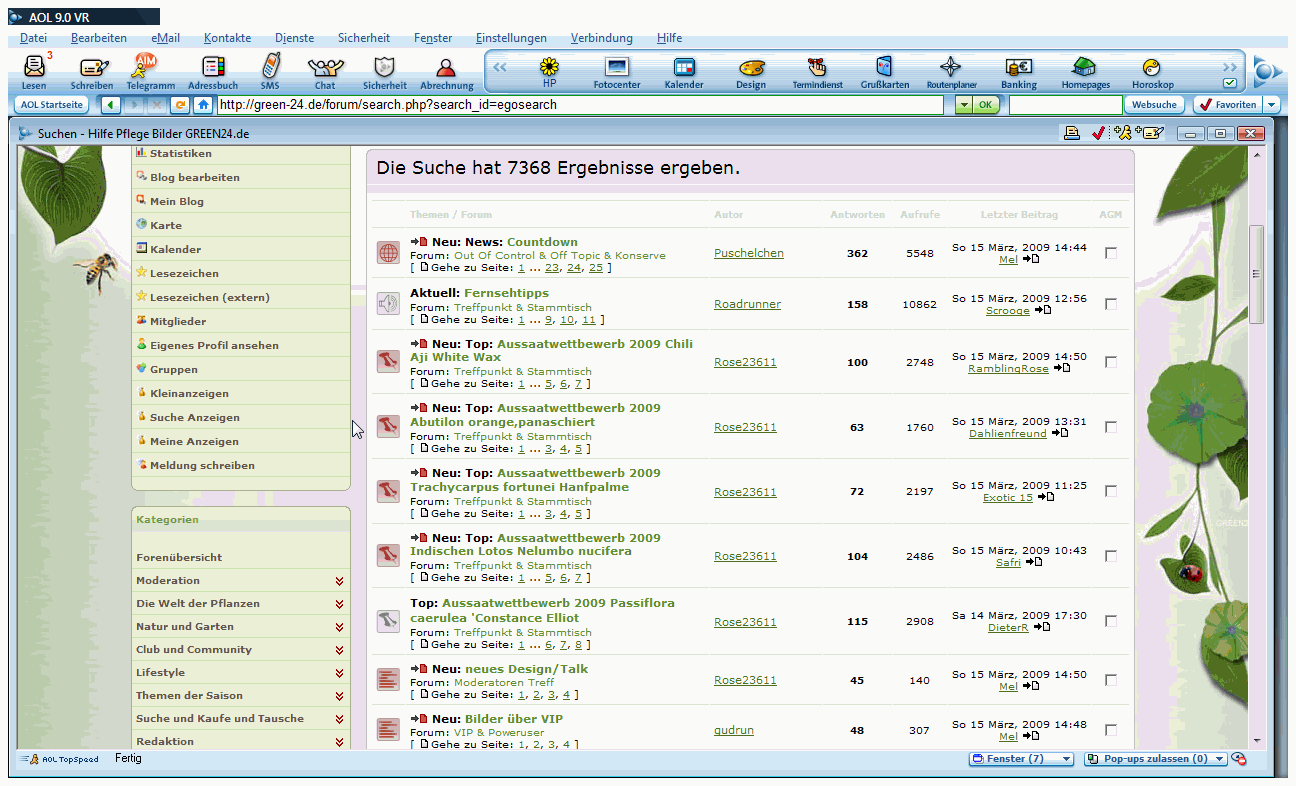The image size is (1296, 786).
Task: Open the Fenster (7) dropdown
Action: click(x=1021, y=759)
